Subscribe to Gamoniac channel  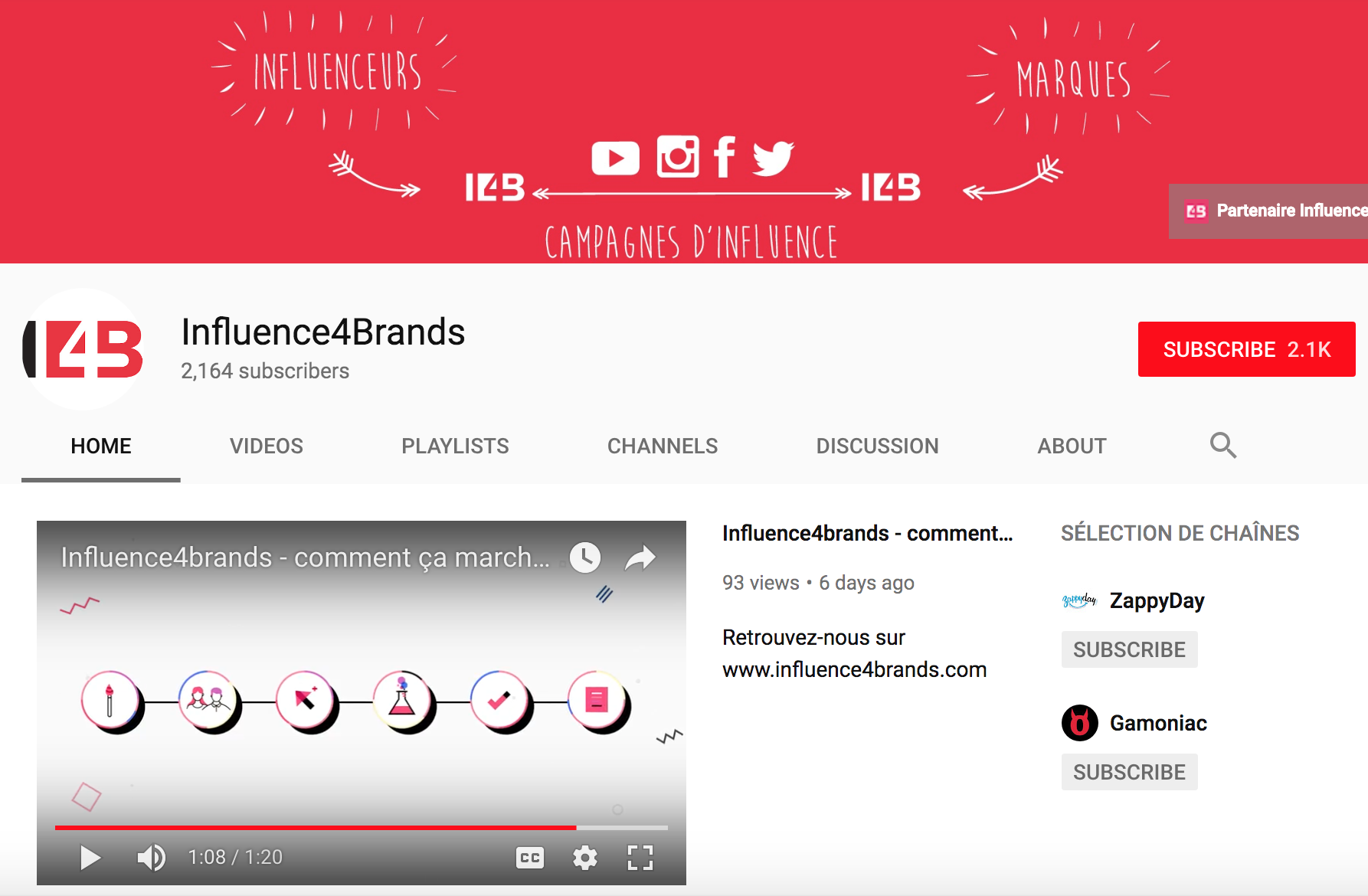[x=1130, y=772]
